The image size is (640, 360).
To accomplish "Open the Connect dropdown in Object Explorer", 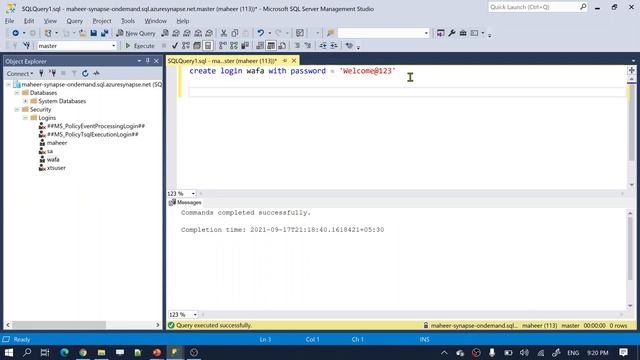I will [20, 73].
